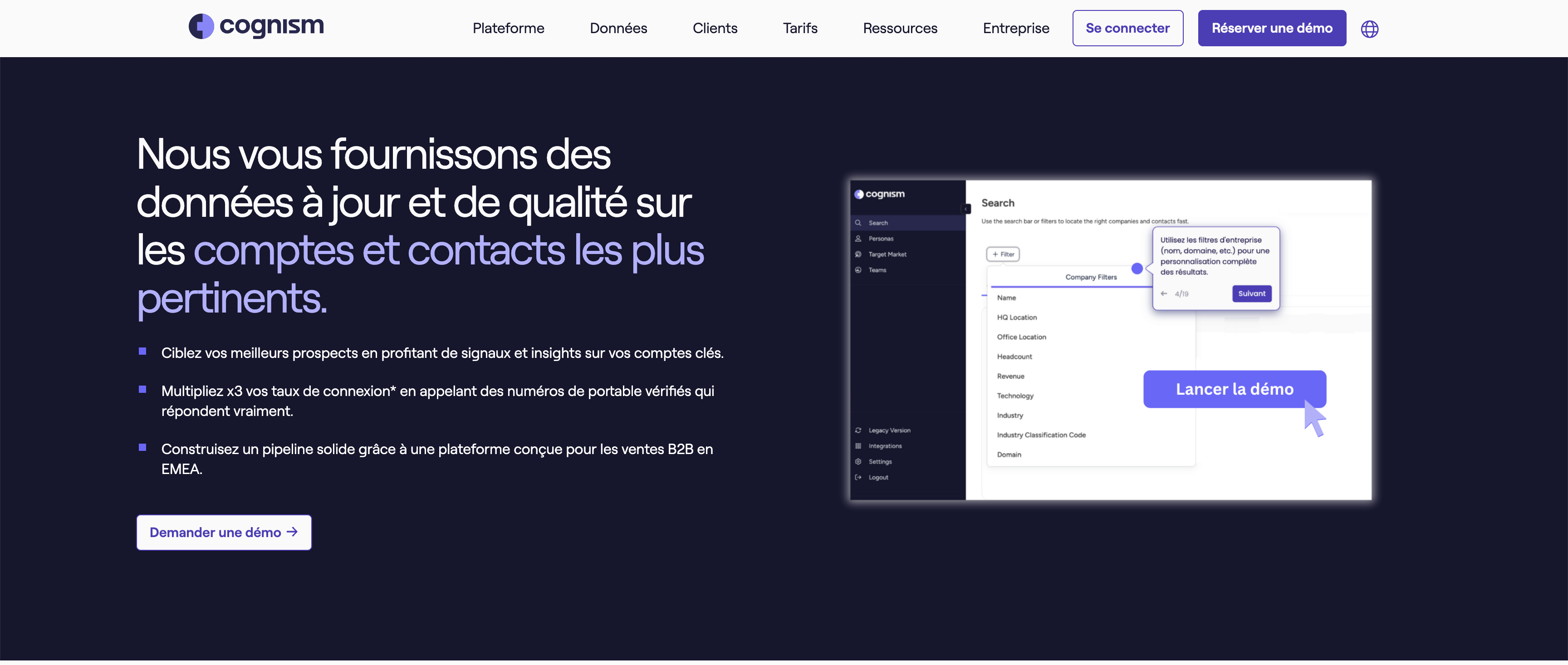Click the Settings gear icon in demo sidebar

[x=858, y=462]
